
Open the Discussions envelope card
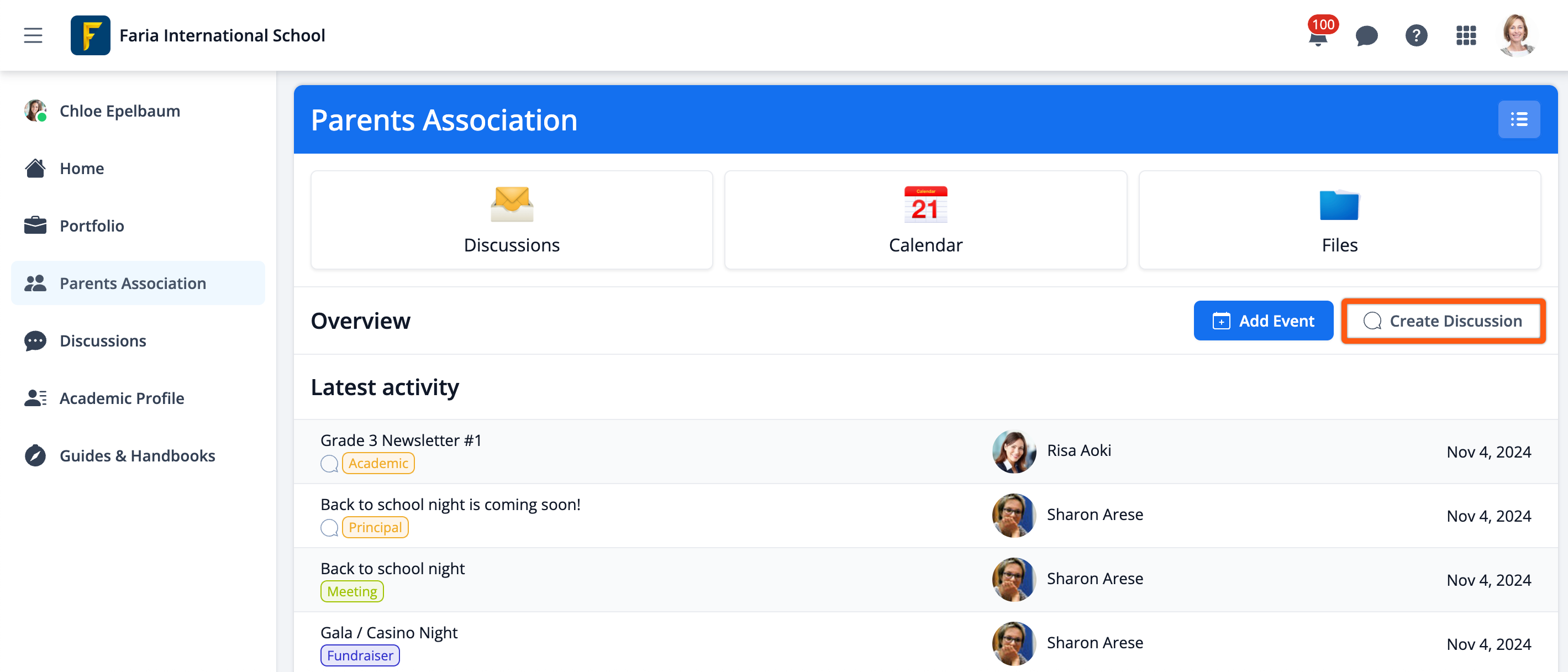(x=511, y=220)
